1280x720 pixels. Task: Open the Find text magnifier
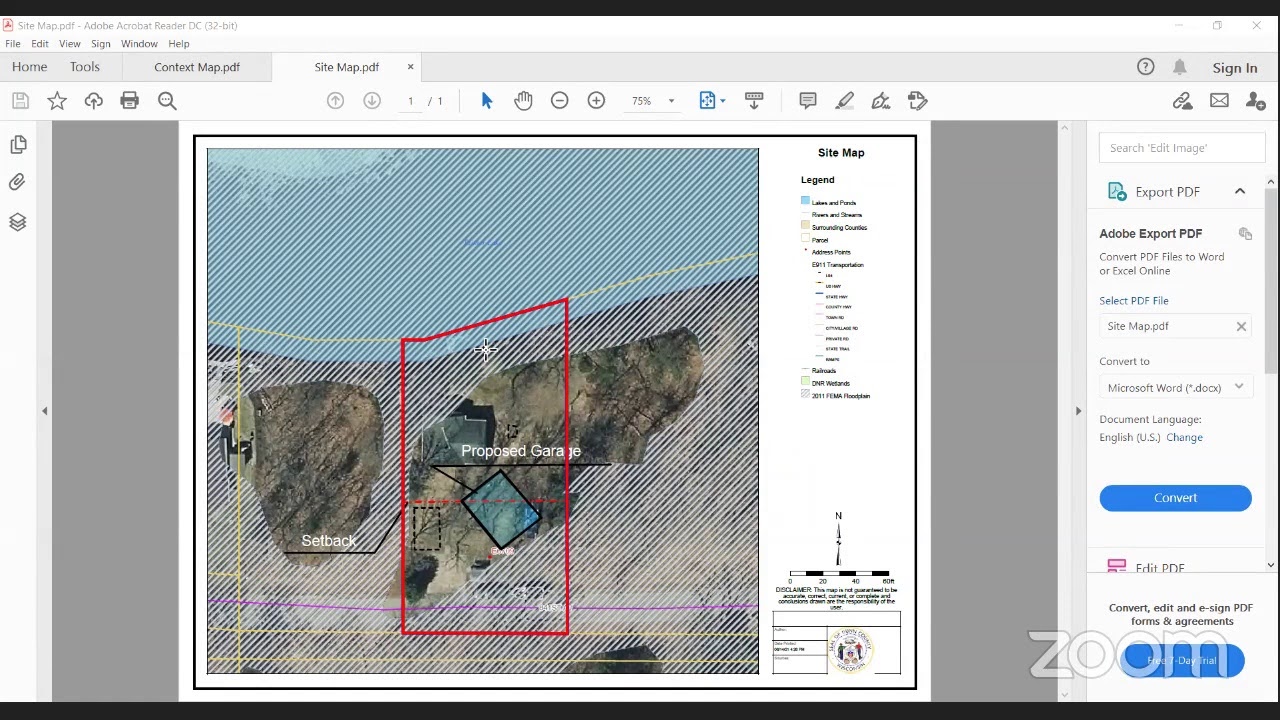click(167, 100)
